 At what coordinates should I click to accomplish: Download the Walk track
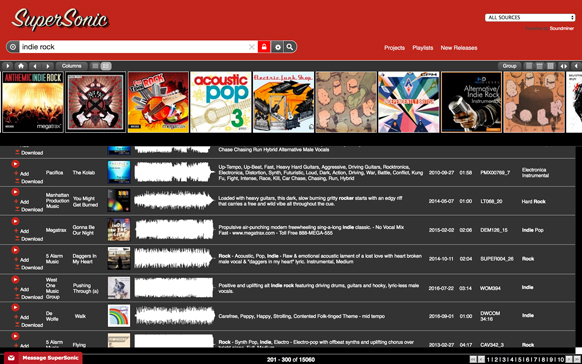tap(29, 325)
